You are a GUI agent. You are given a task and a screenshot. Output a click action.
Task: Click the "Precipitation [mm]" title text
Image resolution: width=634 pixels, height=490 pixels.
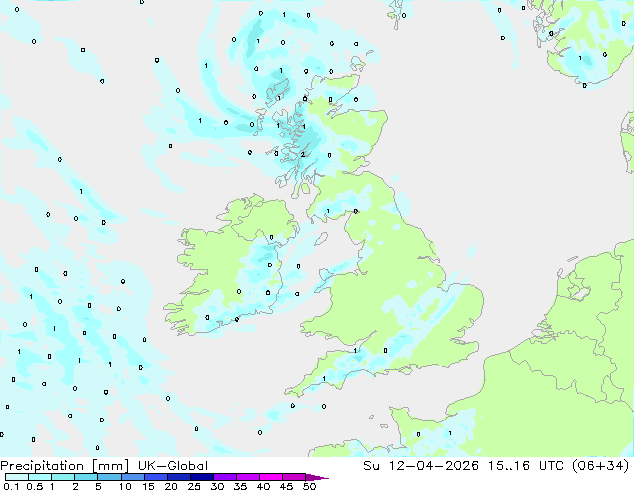64,466
